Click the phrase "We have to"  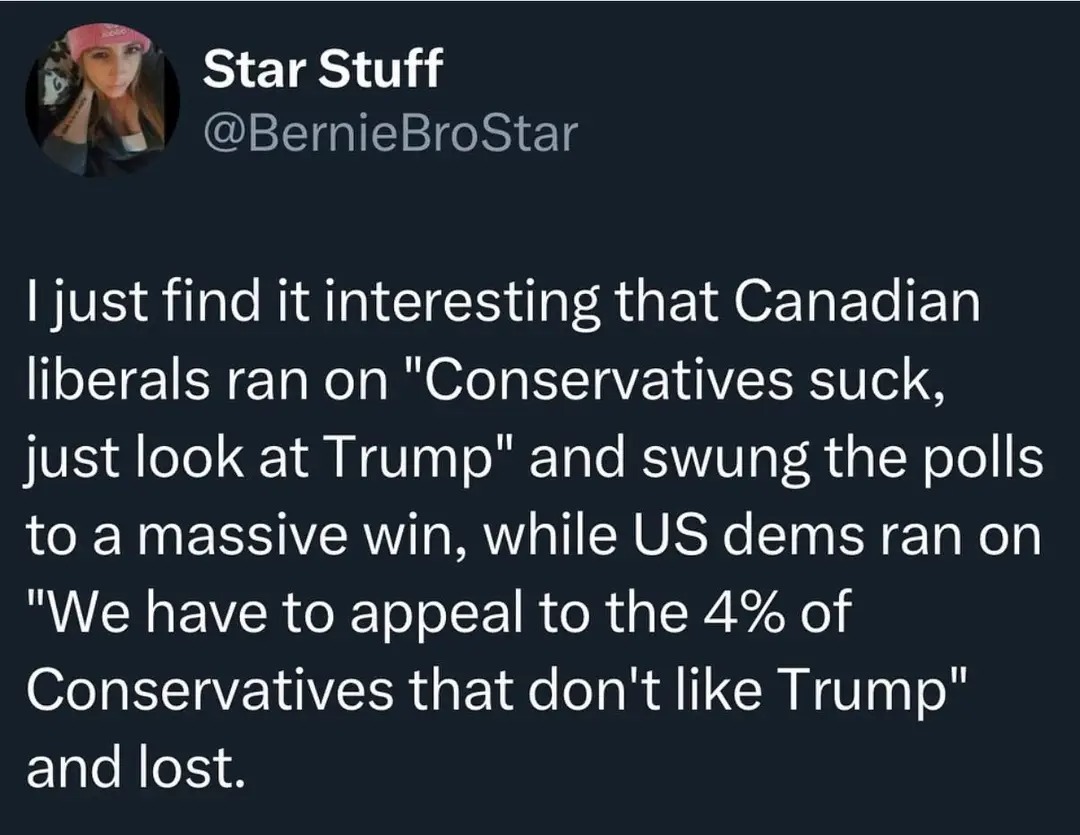(x=212, y=613)
